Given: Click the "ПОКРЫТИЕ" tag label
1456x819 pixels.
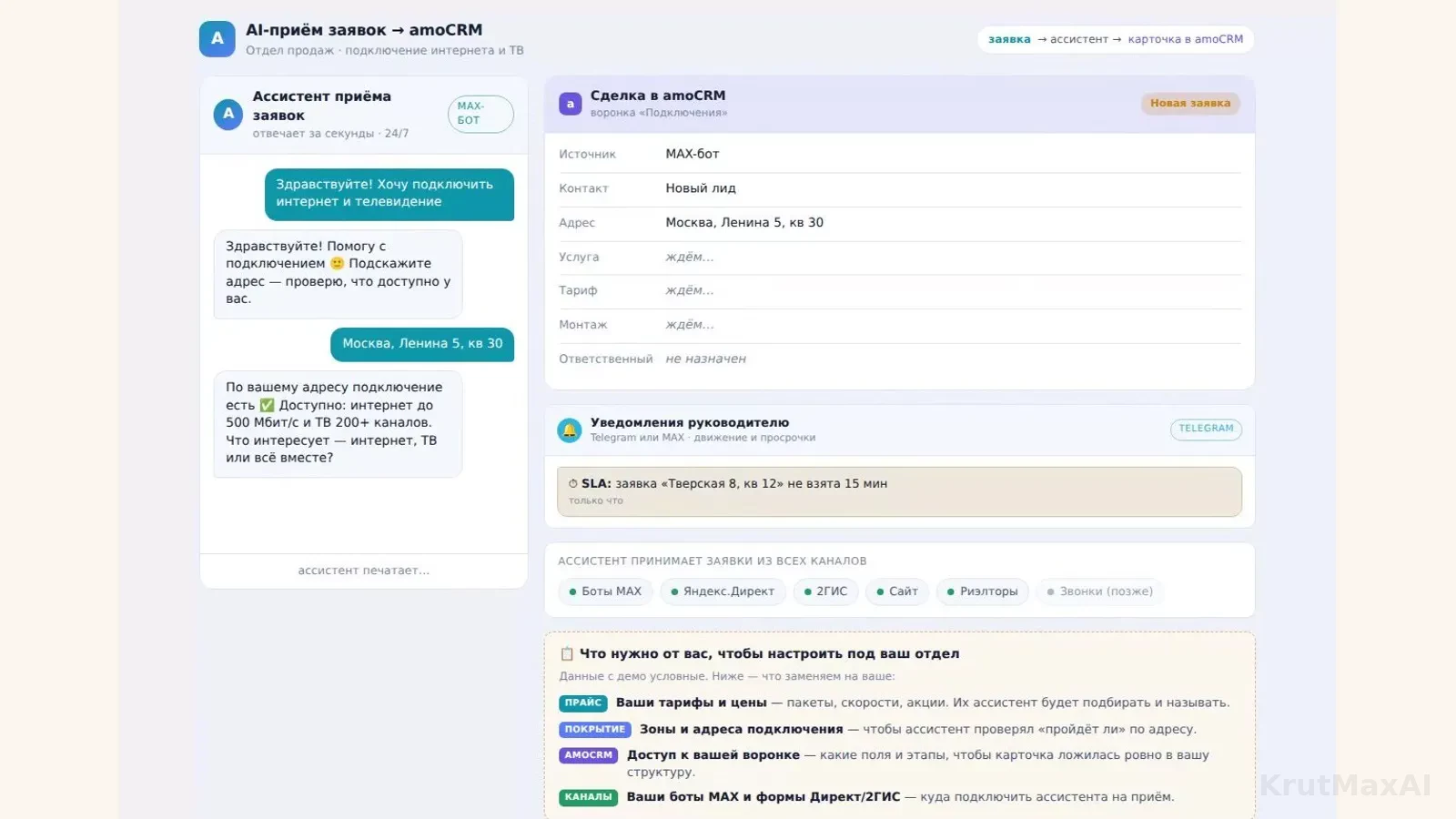Looking at the screenshot, I should click(x=595, y=730).
